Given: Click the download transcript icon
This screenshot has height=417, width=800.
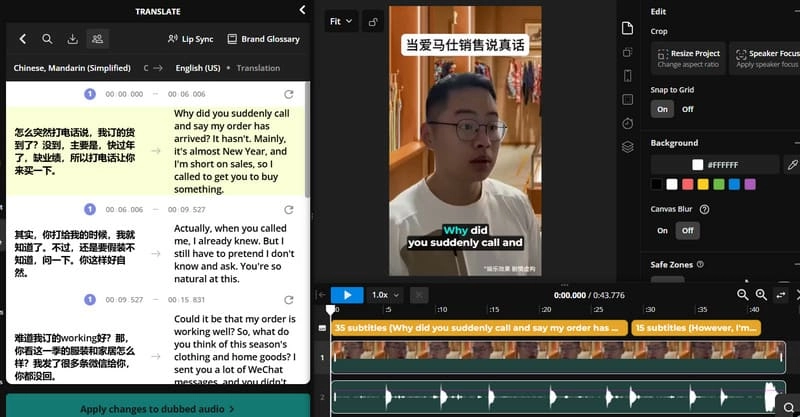Looking at the screenshot, I should tap(72, 39).
